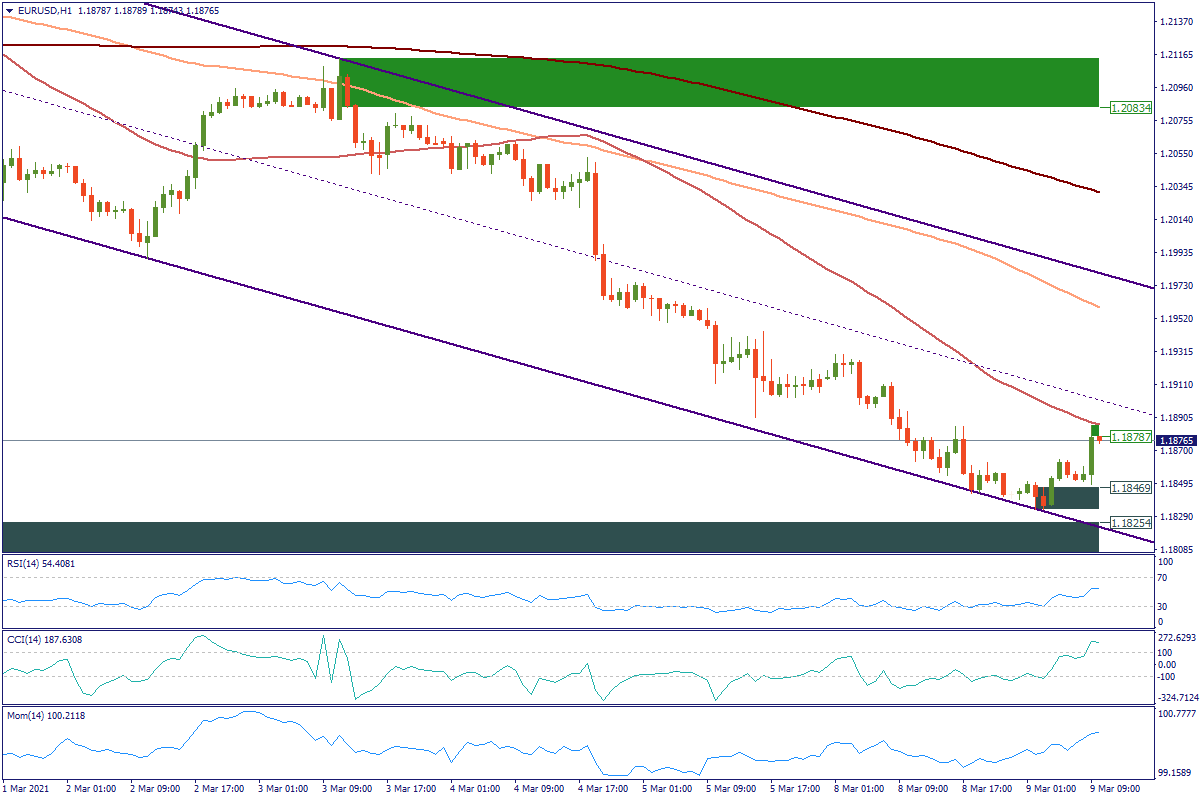
Task: Select the small dark rectangle near 1.18469
Action: click(1068, 497)
